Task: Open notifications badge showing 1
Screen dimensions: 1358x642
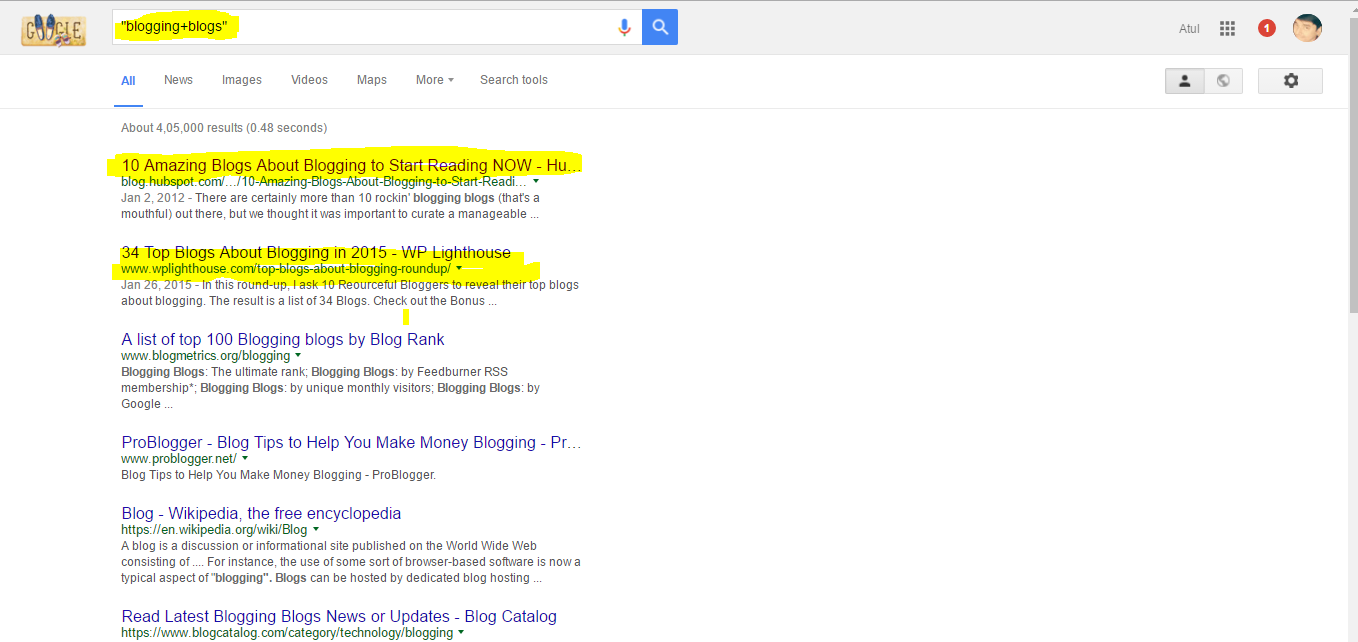Action: click(1267, 28)
